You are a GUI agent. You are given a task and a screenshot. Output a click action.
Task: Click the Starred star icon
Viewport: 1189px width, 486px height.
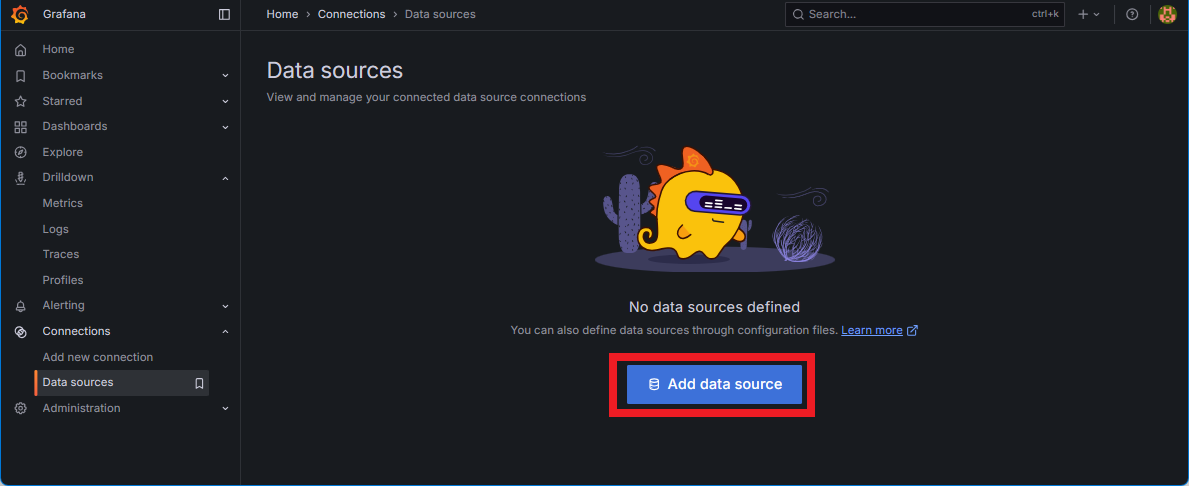[x=21, y=101]
